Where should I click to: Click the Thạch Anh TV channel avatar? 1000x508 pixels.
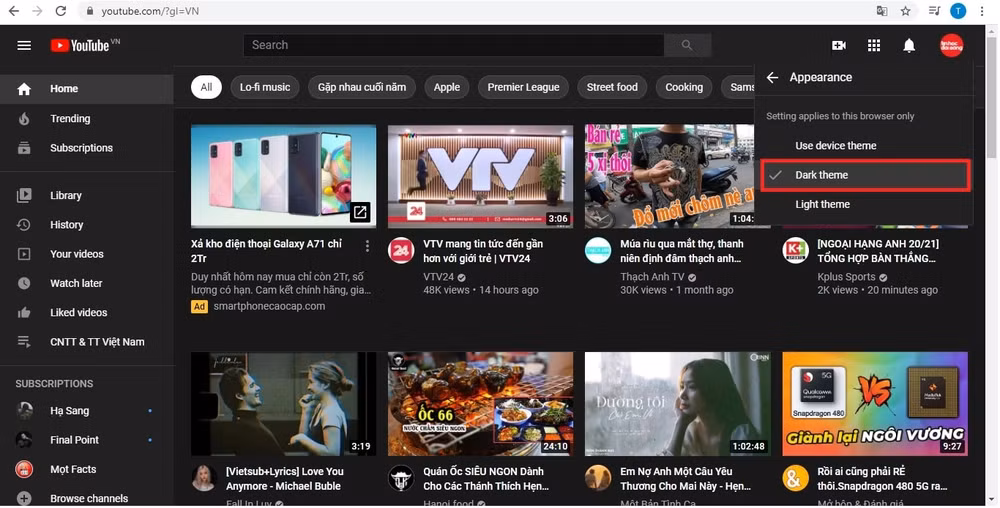pos(598,250)
